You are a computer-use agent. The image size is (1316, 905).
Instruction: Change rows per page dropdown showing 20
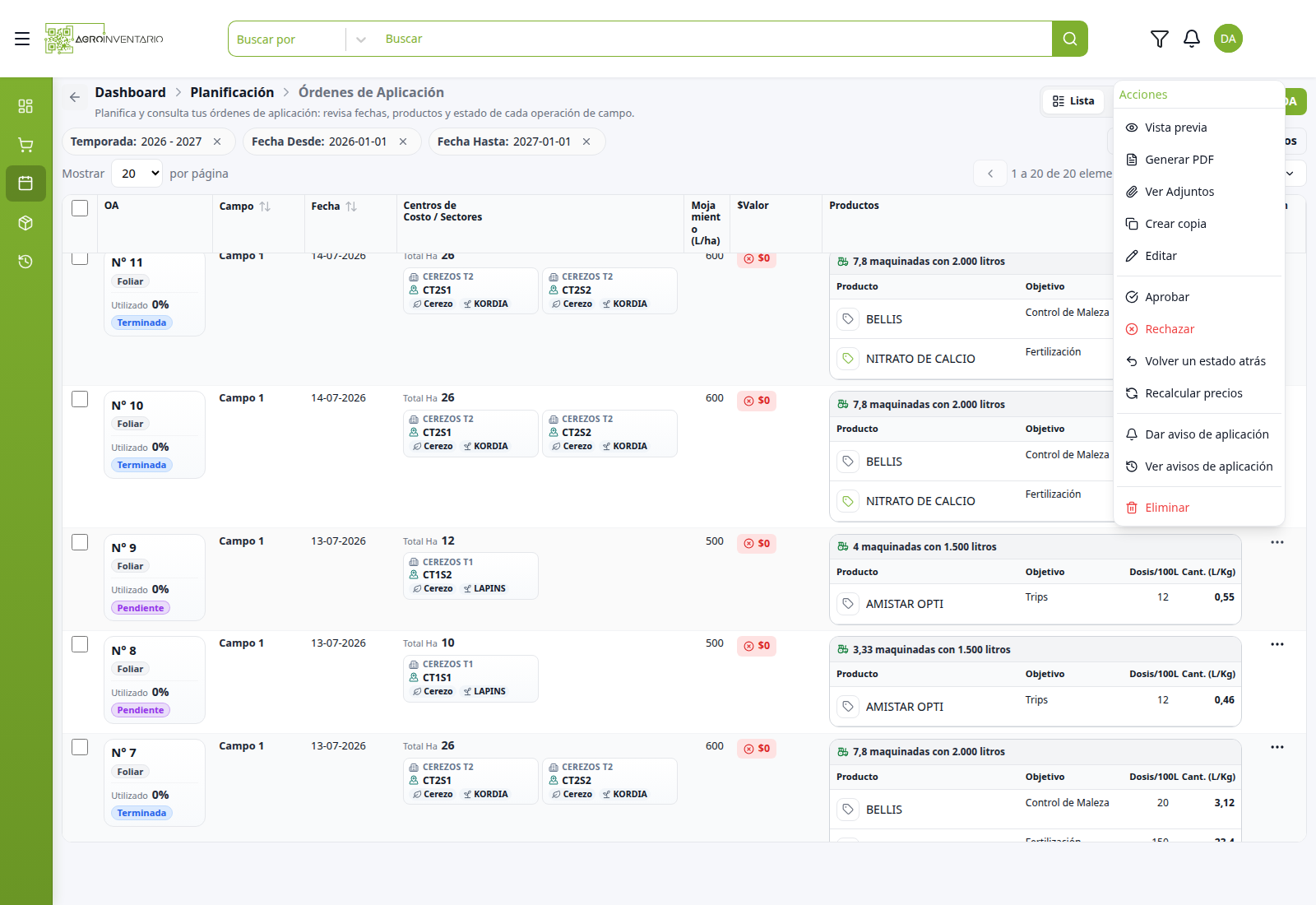coord(137,174)
